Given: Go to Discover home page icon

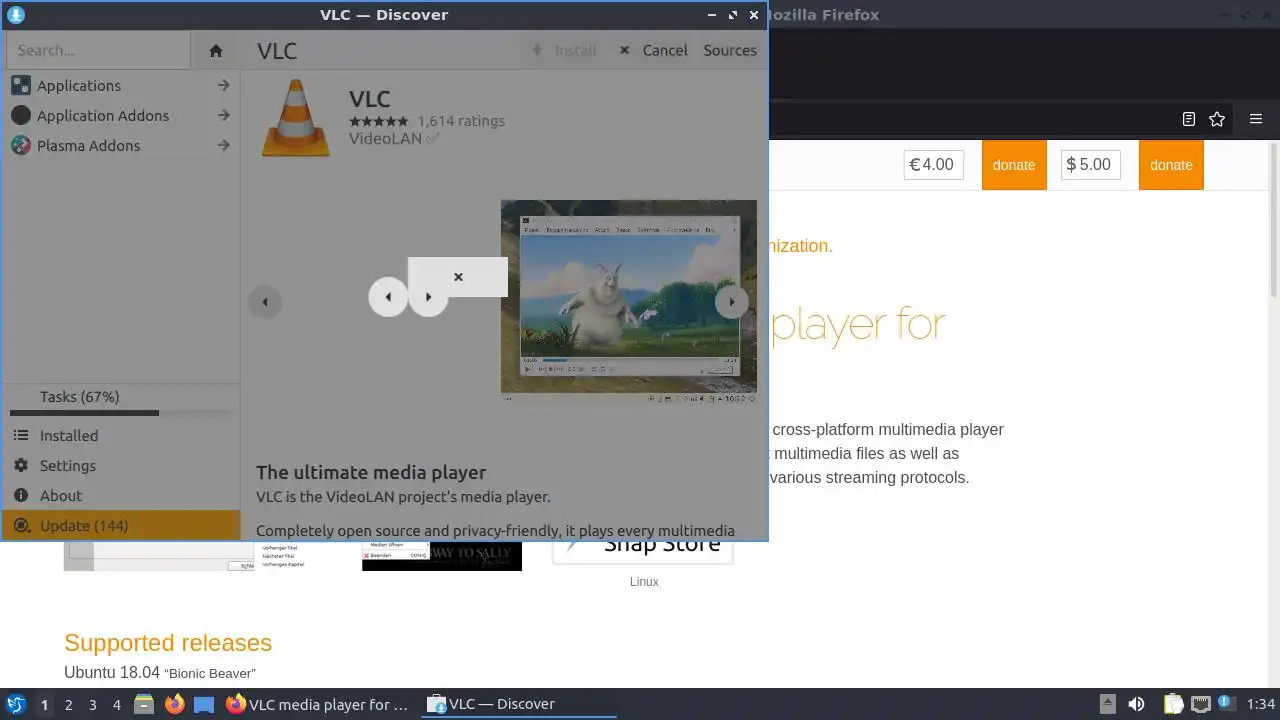Looking at the screenshot, I should (x=216, y=50).
